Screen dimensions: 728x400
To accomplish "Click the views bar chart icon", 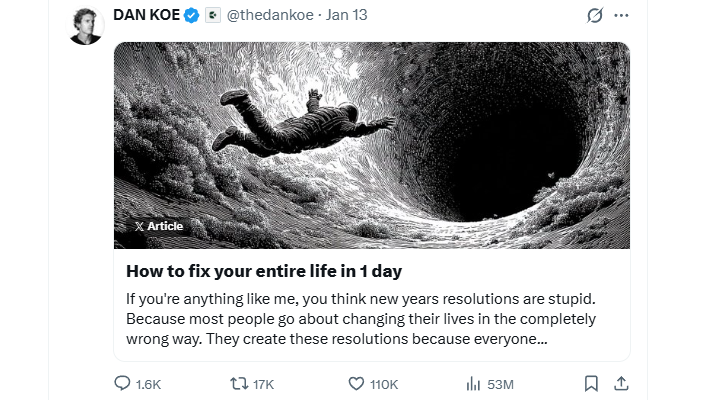I will 474,383.
